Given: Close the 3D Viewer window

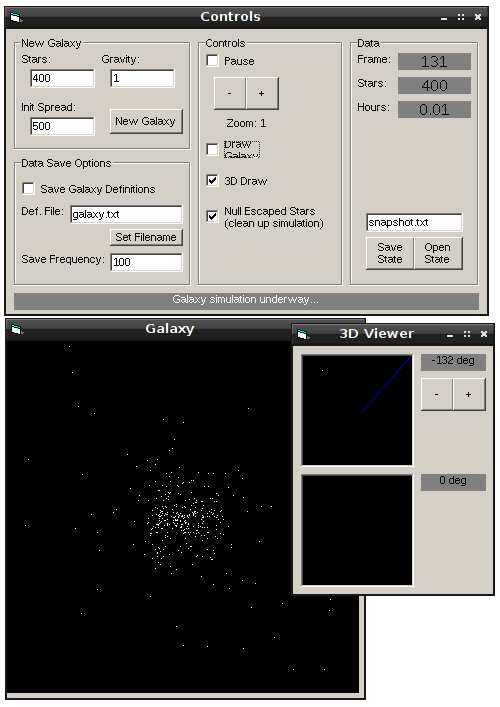Looking at the screenshot, I should click(484, 334).
